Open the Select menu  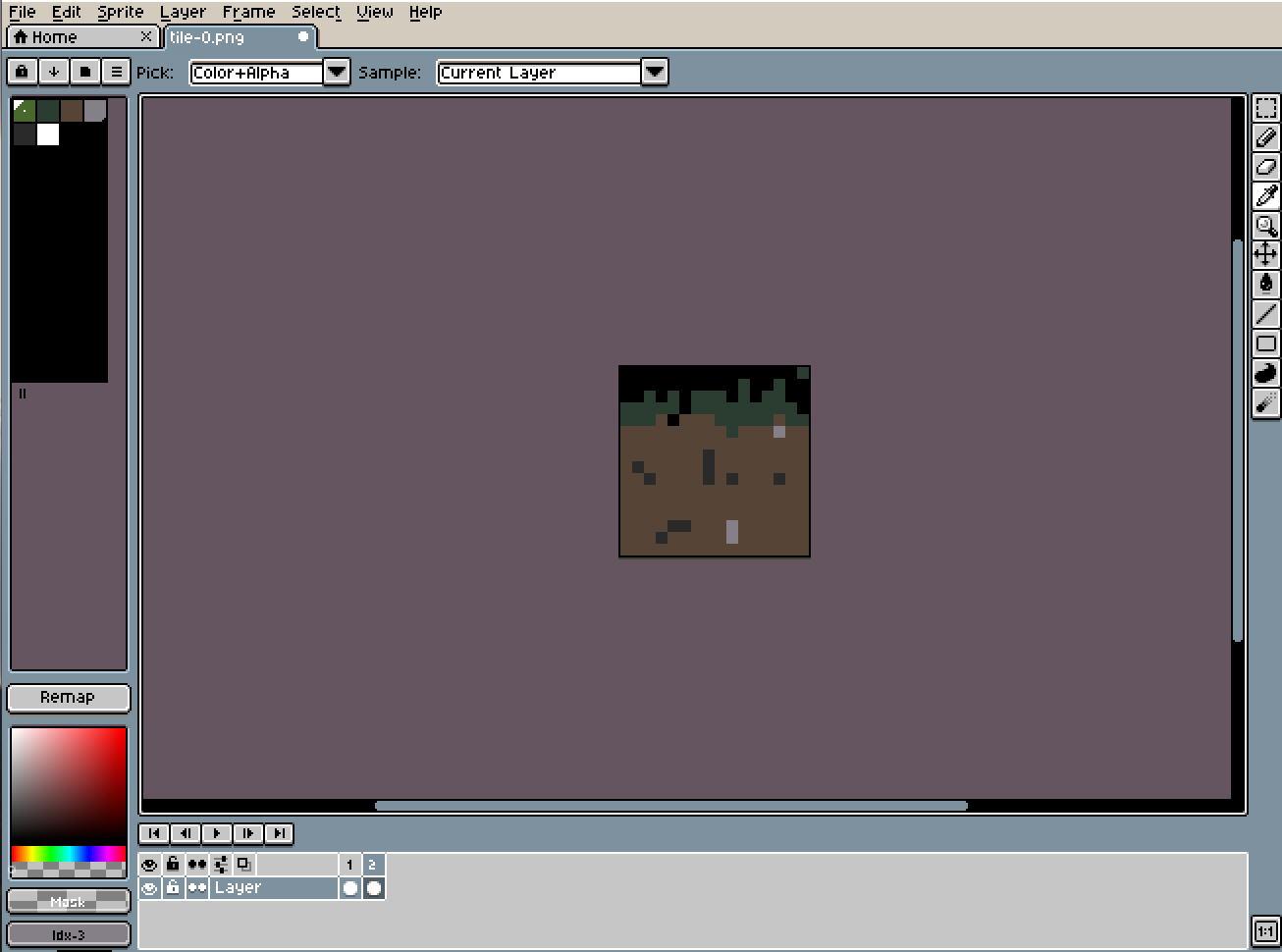click(x=316, y=12)
